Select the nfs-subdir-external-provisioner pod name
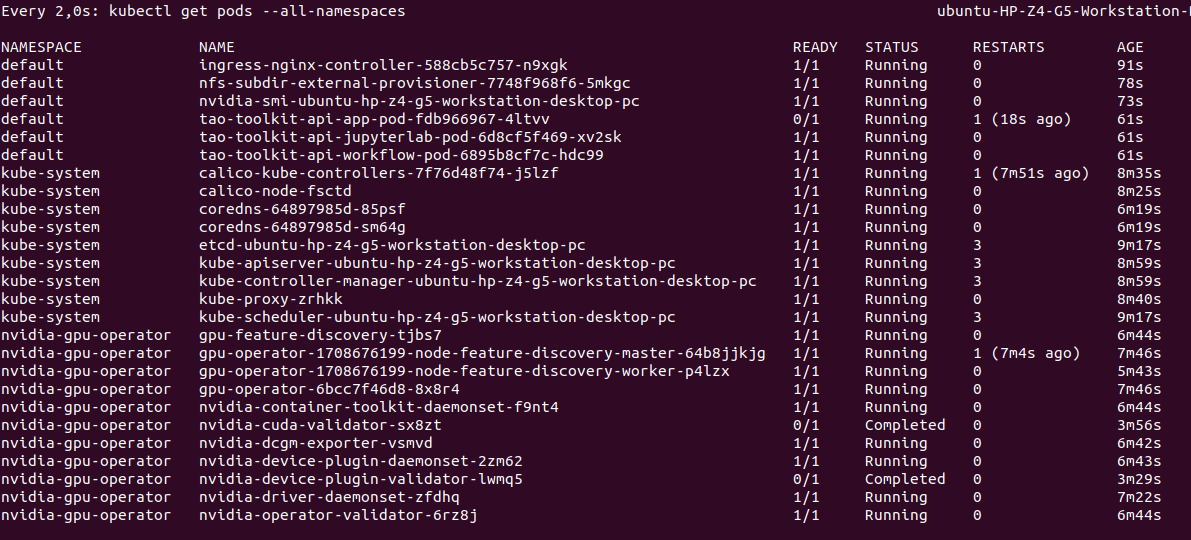Image resolution: width=1191 pixels, height=540 pixels. 414,83
